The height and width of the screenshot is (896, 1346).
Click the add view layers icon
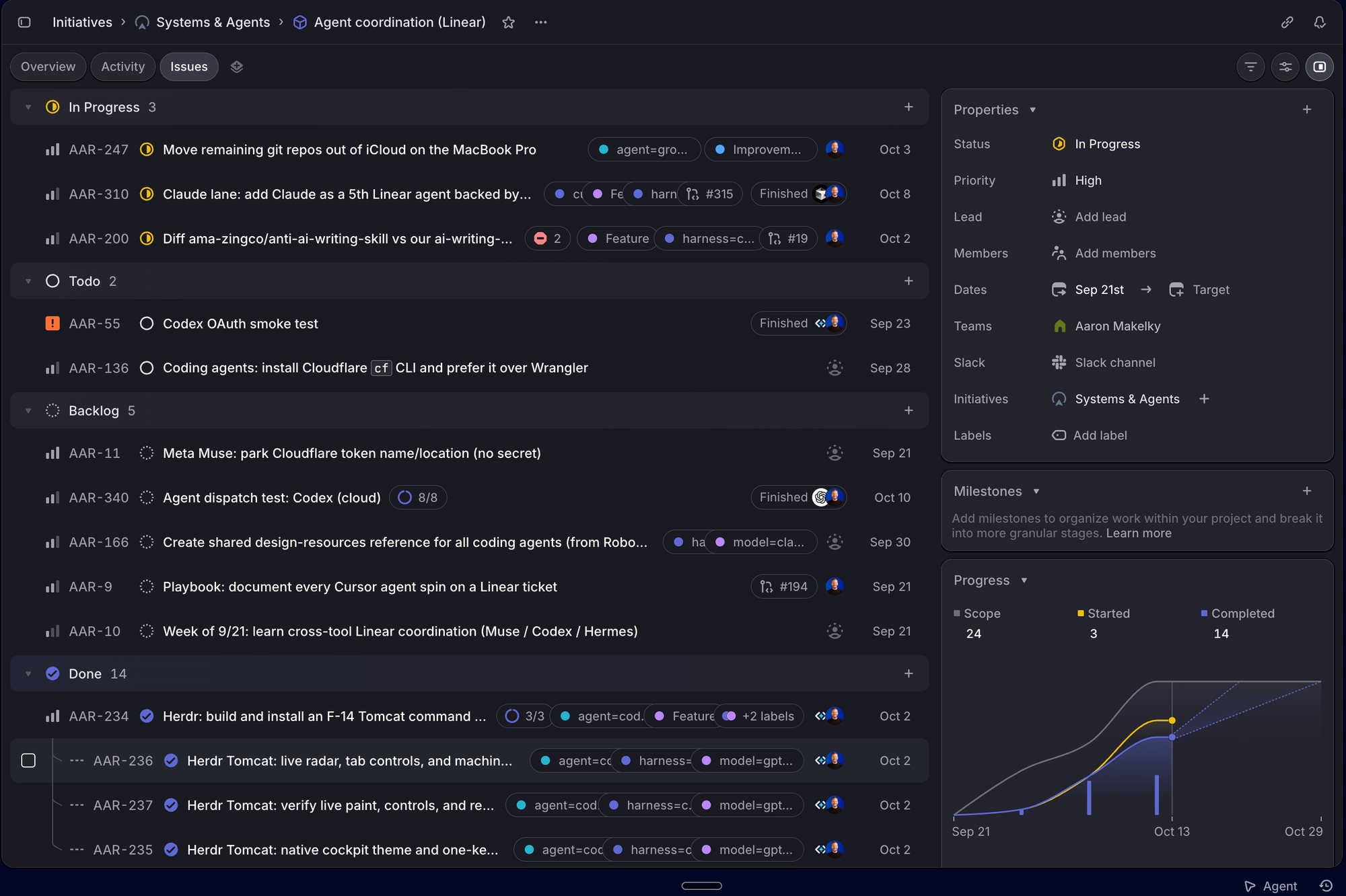point(236,67)
